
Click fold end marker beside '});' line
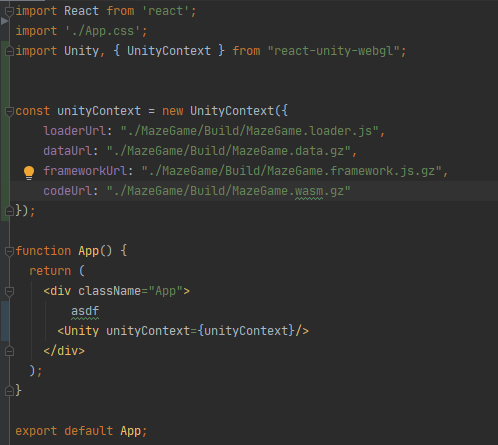pos(9,211)
